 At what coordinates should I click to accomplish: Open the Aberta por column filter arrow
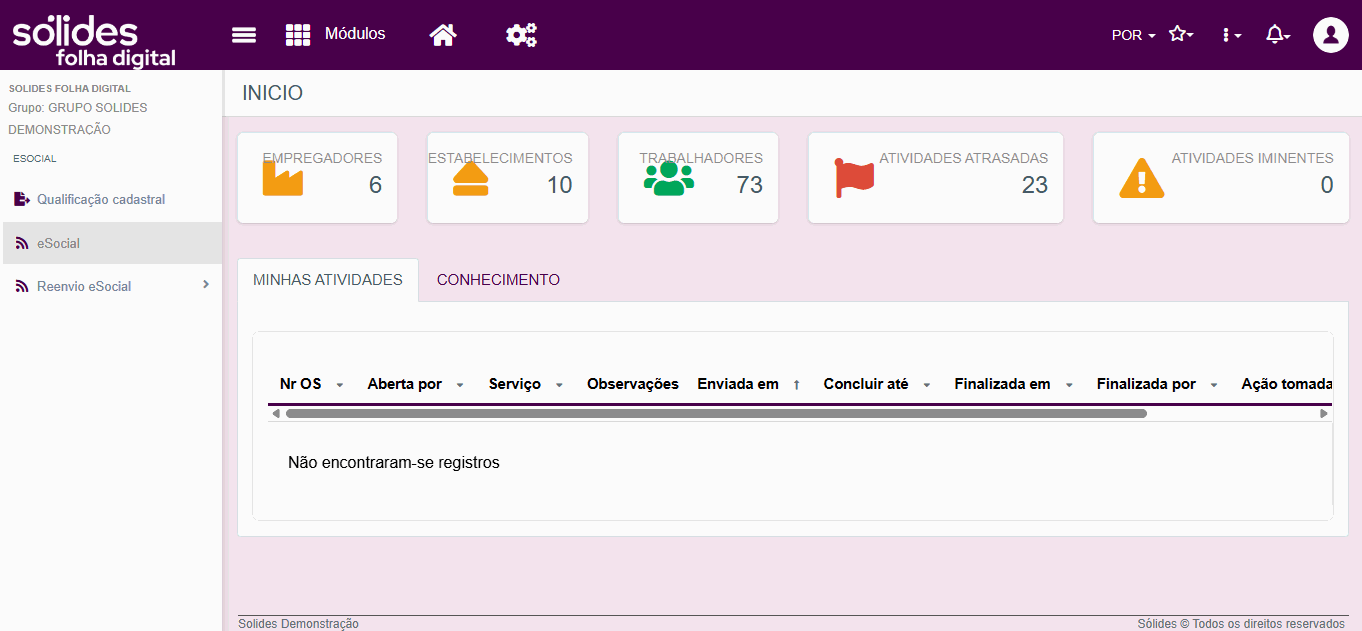click(460, 385)
